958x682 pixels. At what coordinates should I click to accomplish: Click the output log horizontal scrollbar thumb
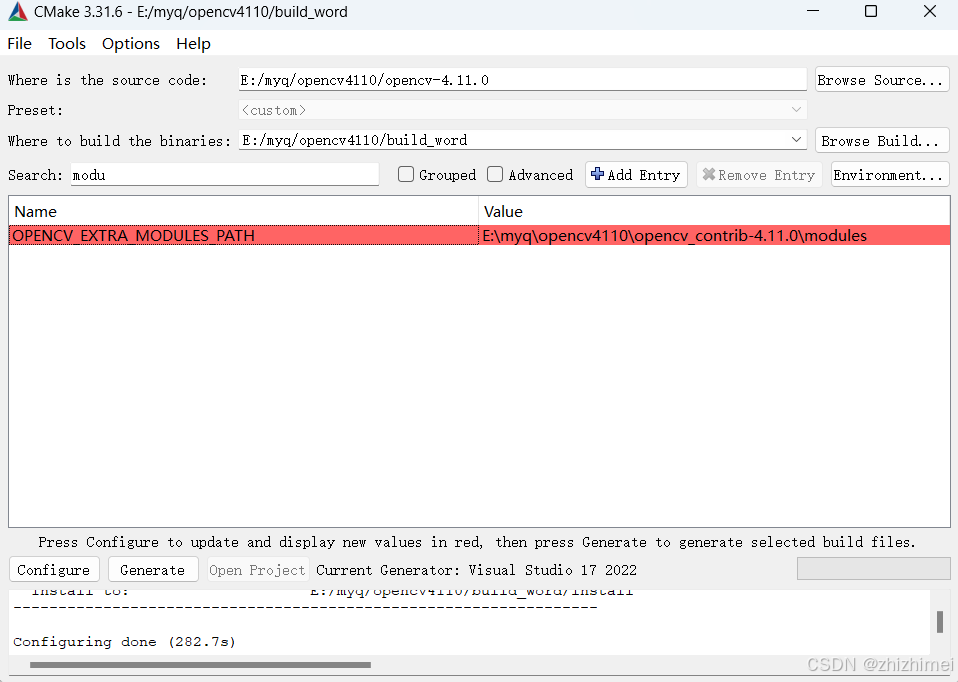click(200, 665)
